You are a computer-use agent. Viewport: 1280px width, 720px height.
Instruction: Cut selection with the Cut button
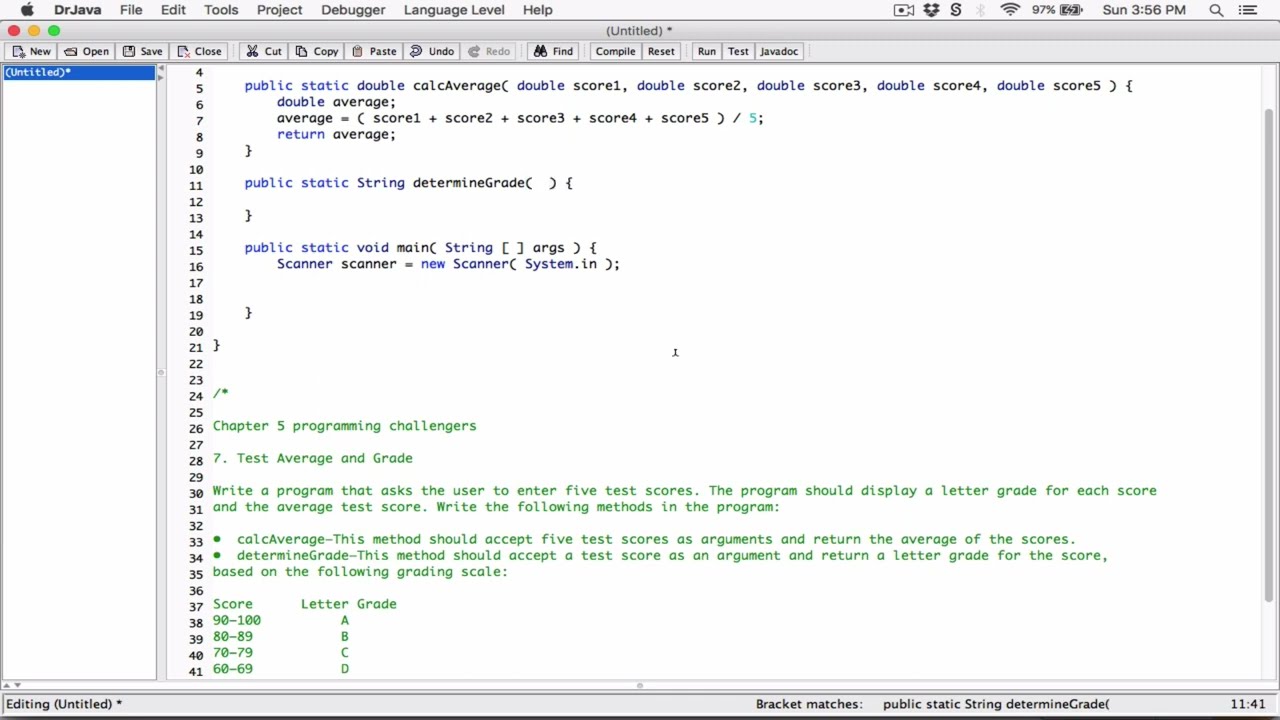click(x=264, y=51)
